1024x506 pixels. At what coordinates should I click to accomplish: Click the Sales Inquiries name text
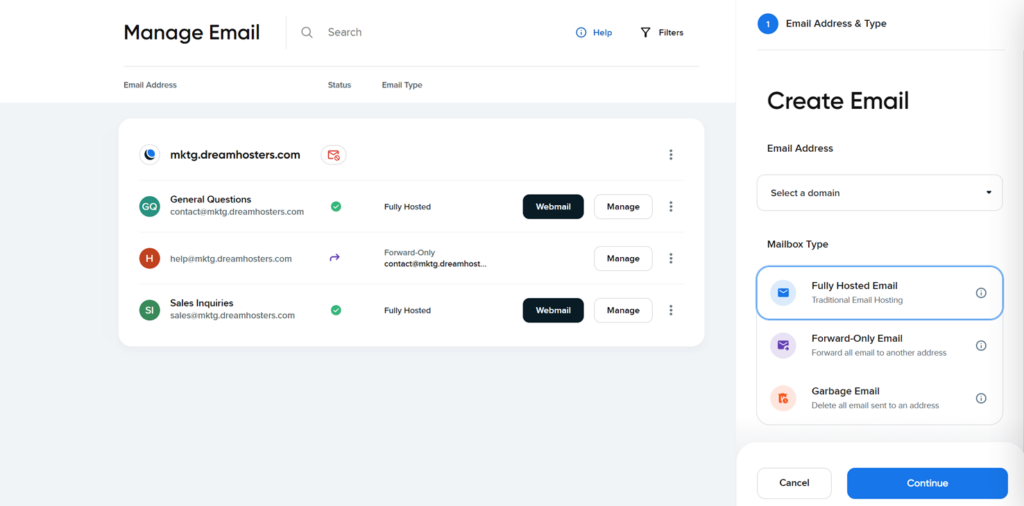coord(202,303)
